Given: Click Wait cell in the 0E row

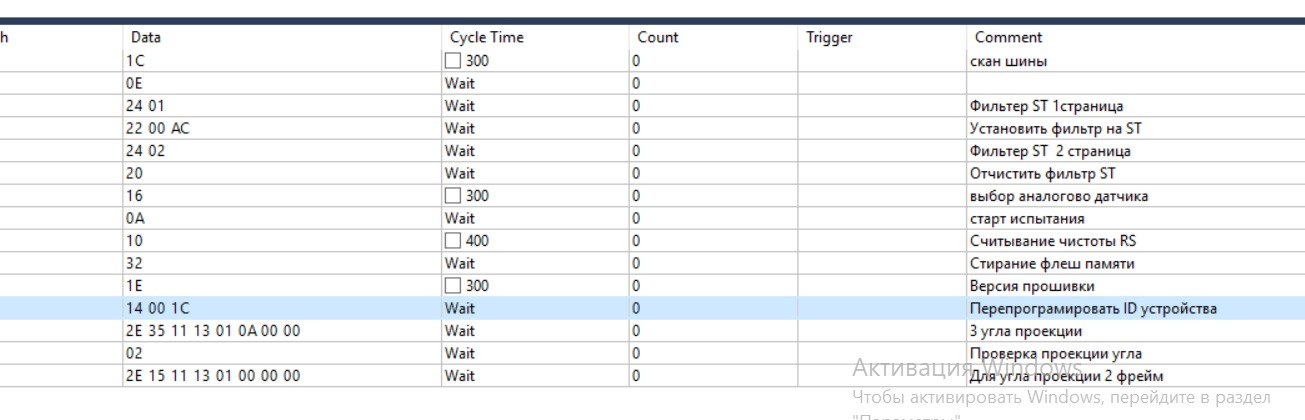Looking at the screenshot, I should click(x=460, y=83).
